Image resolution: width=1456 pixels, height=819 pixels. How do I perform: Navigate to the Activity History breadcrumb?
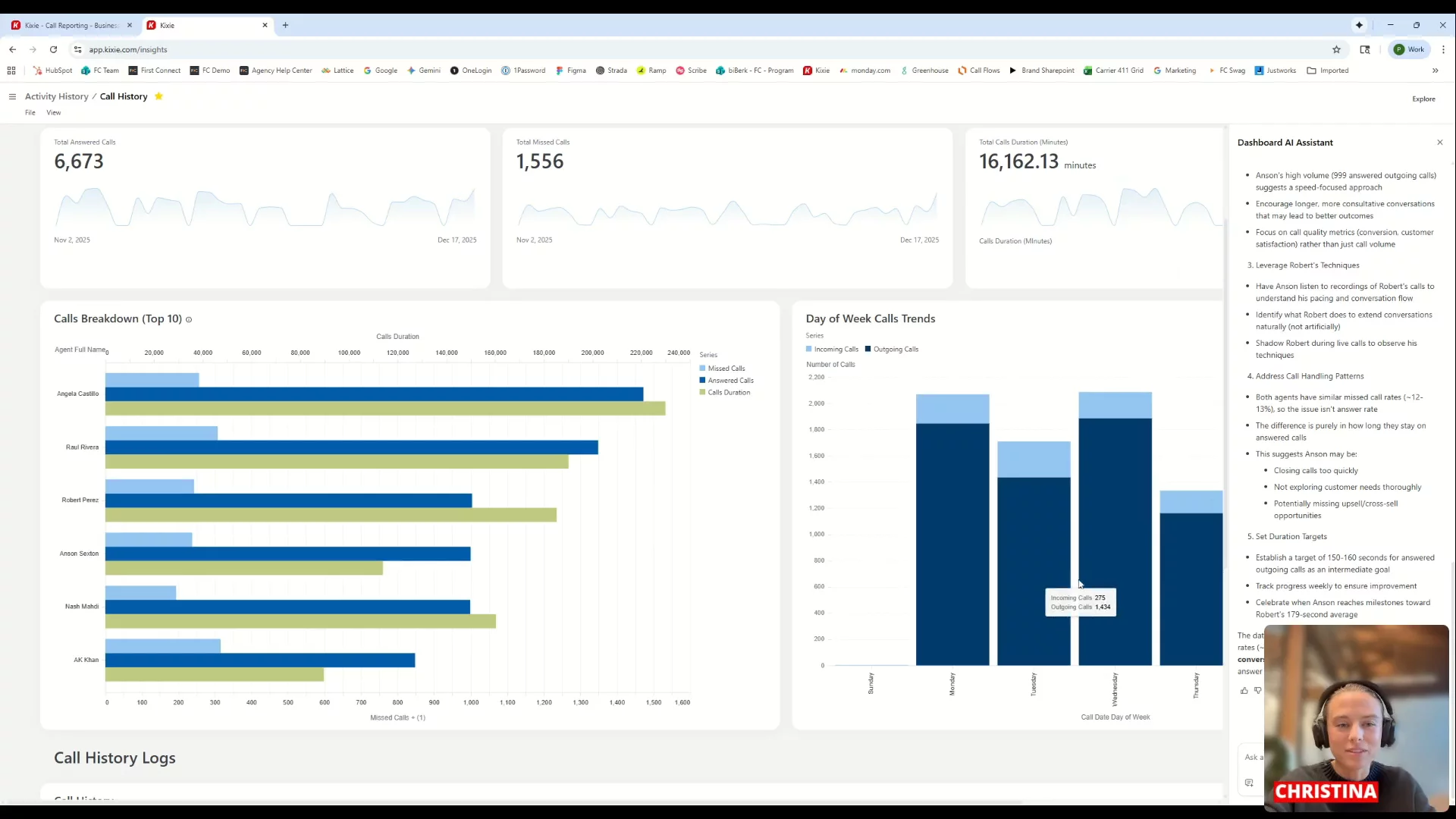(x=56, y=96)
